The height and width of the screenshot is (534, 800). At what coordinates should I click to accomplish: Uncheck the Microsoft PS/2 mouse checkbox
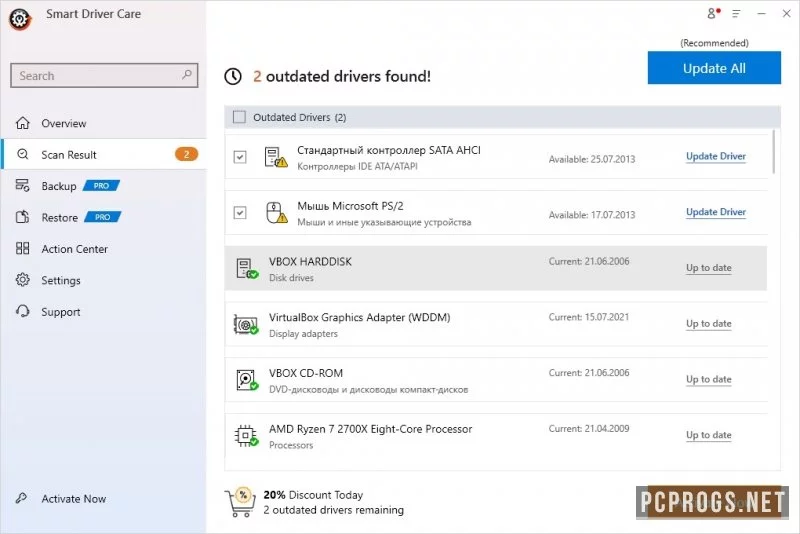(x=240, y=212)
